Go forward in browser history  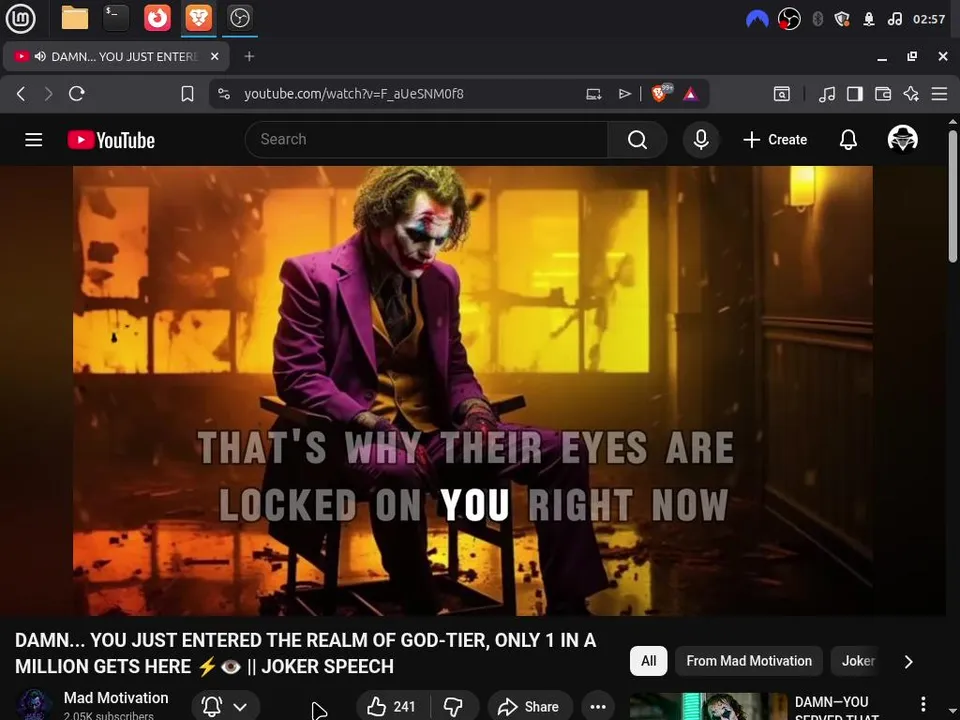[48, 94]
